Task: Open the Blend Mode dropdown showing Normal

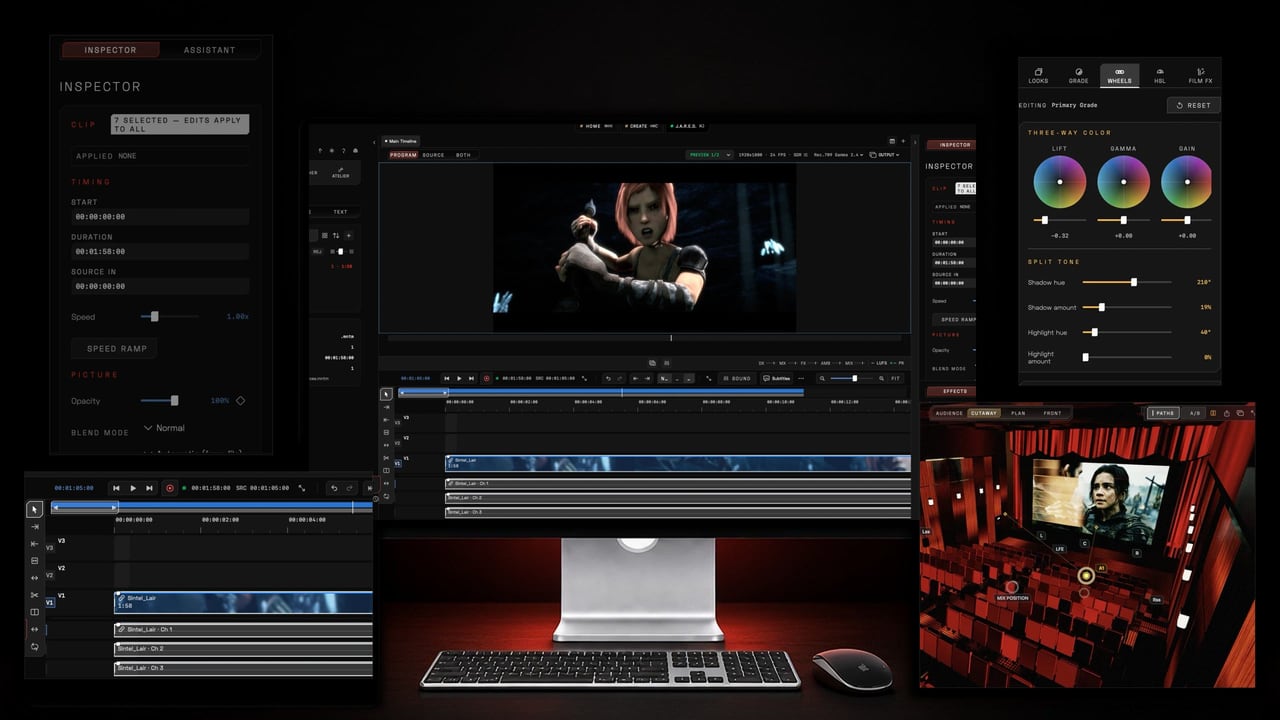Action: point(165,428)
